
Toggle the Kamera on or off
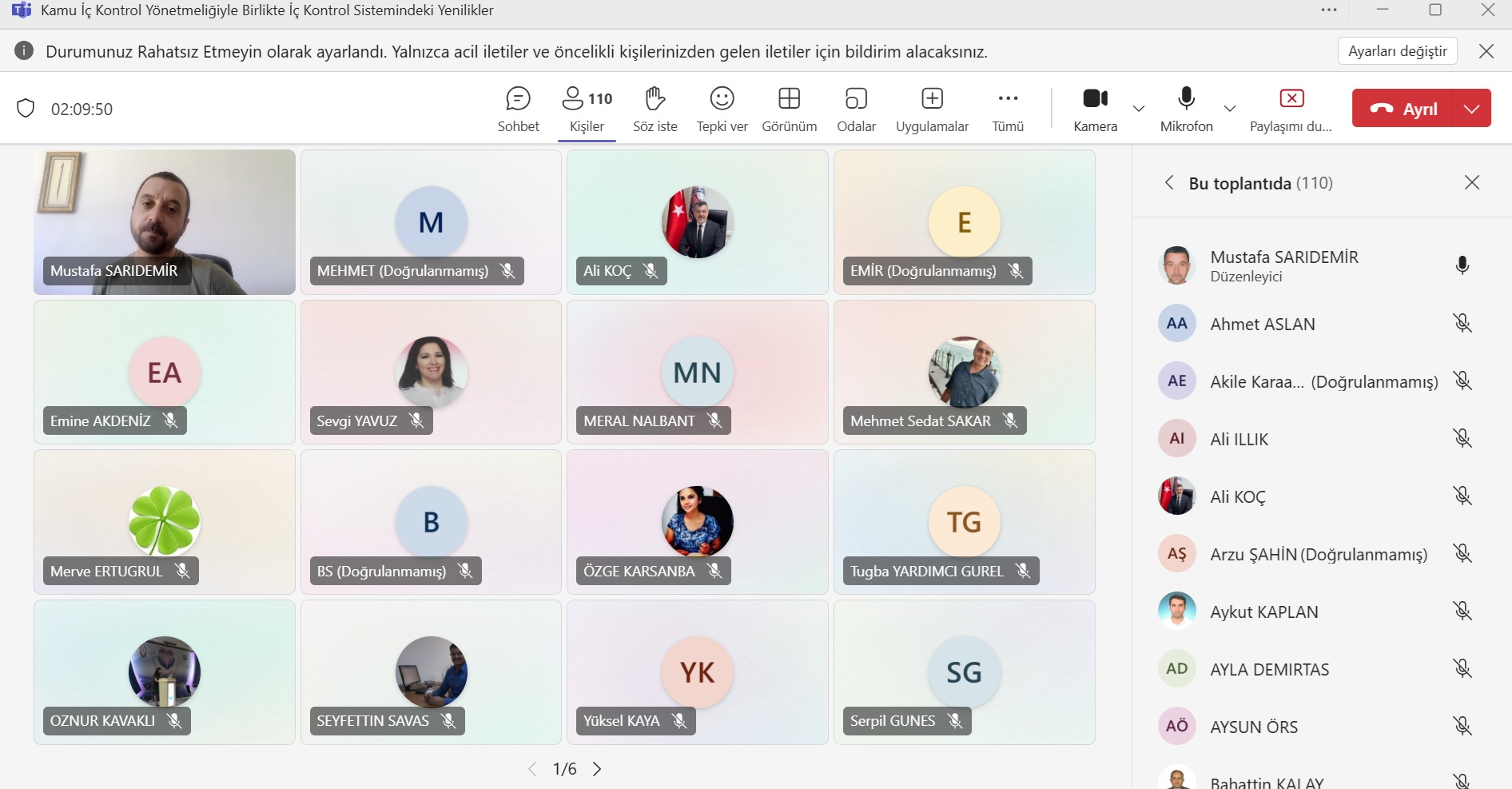[1095, 99]
